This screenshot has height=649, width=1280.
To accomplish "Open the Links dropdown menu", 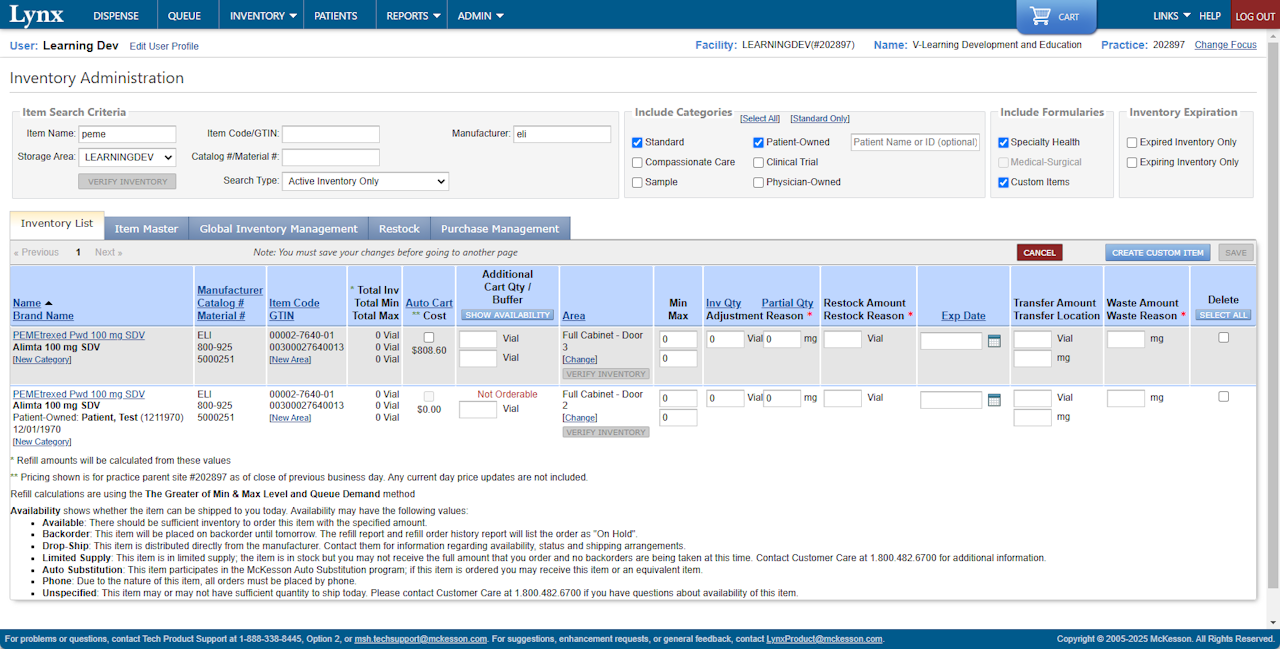I will click(1171, 16).
